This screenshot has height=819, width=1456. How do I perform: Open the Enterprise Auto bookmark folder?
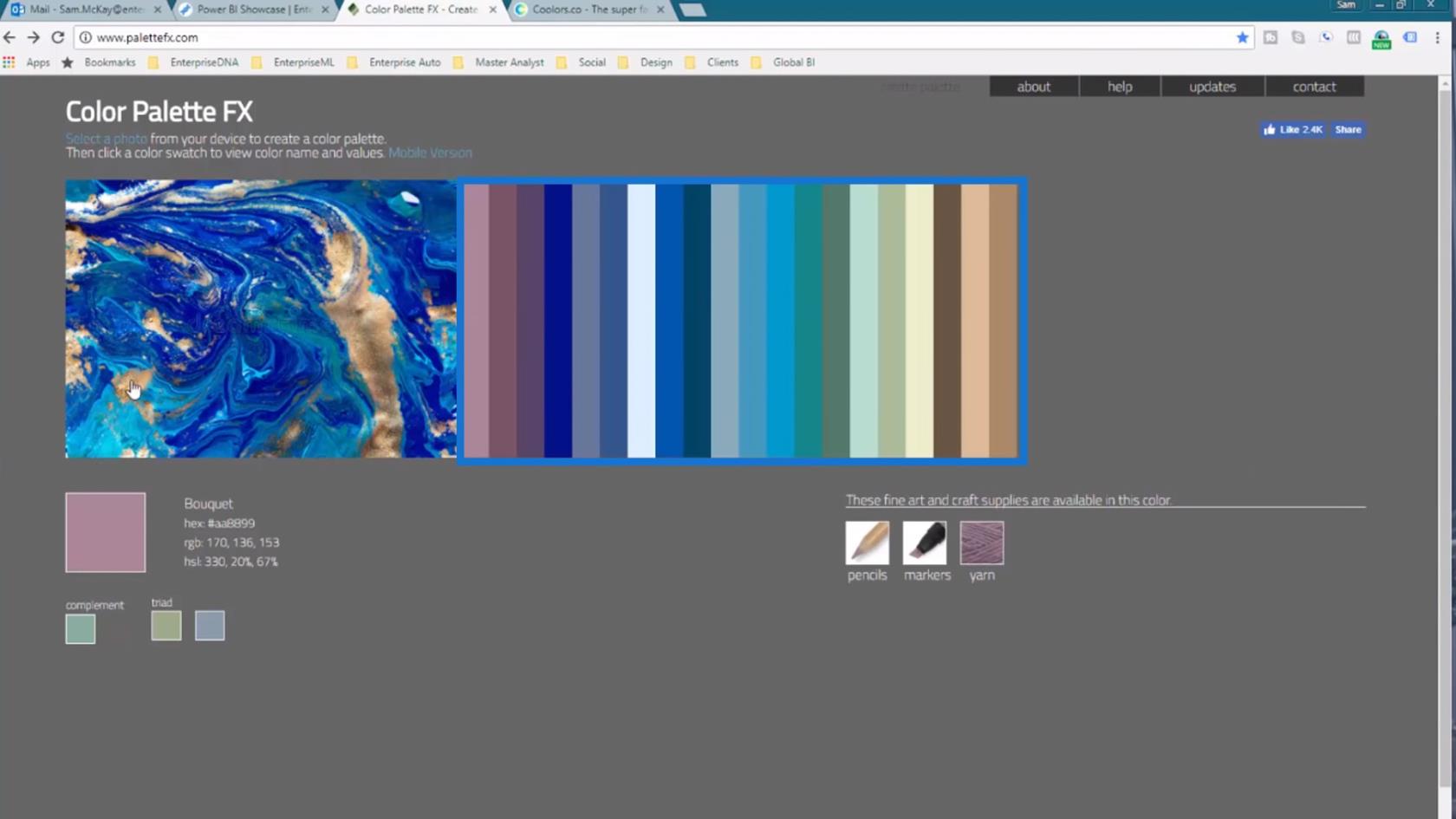[x=394, y=62]
